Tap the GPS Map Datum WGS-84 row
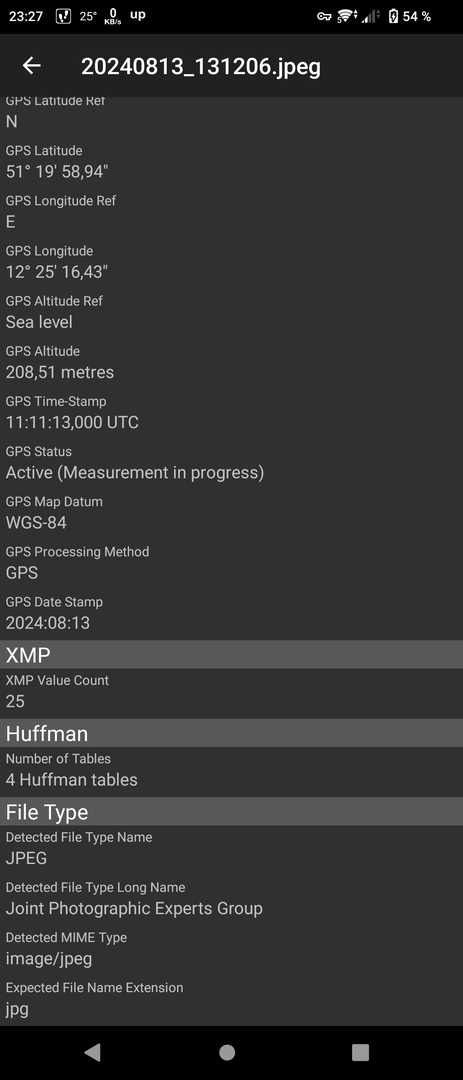 click(x=232, y=514)
